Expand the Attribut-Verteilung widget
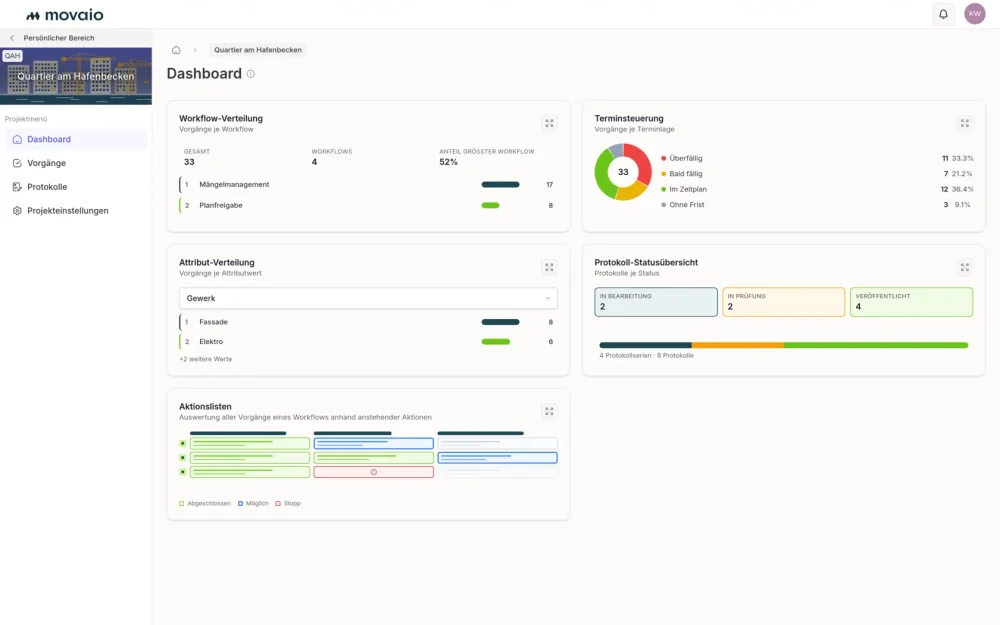 pos(549,267)
